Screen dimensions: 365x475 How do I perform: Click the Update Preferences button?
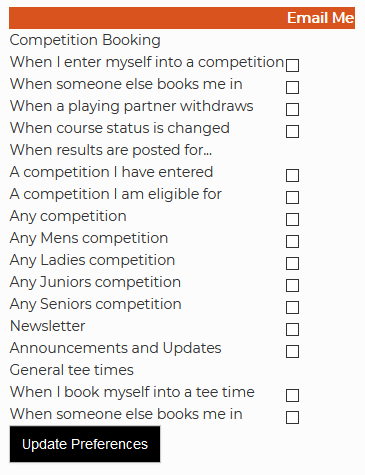click(x=85, y=444)
